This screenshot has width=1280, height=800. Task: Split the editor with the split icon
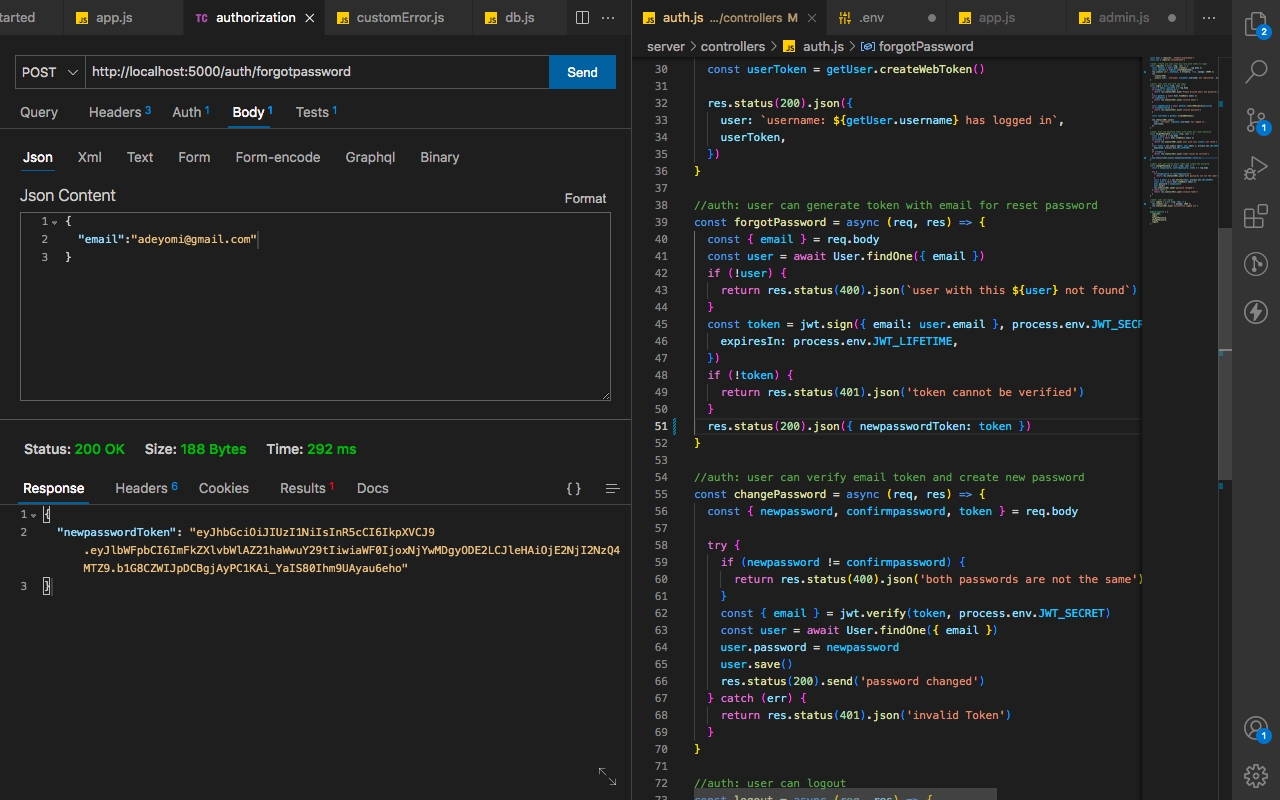pyautogui.click(x=583, y=17)
